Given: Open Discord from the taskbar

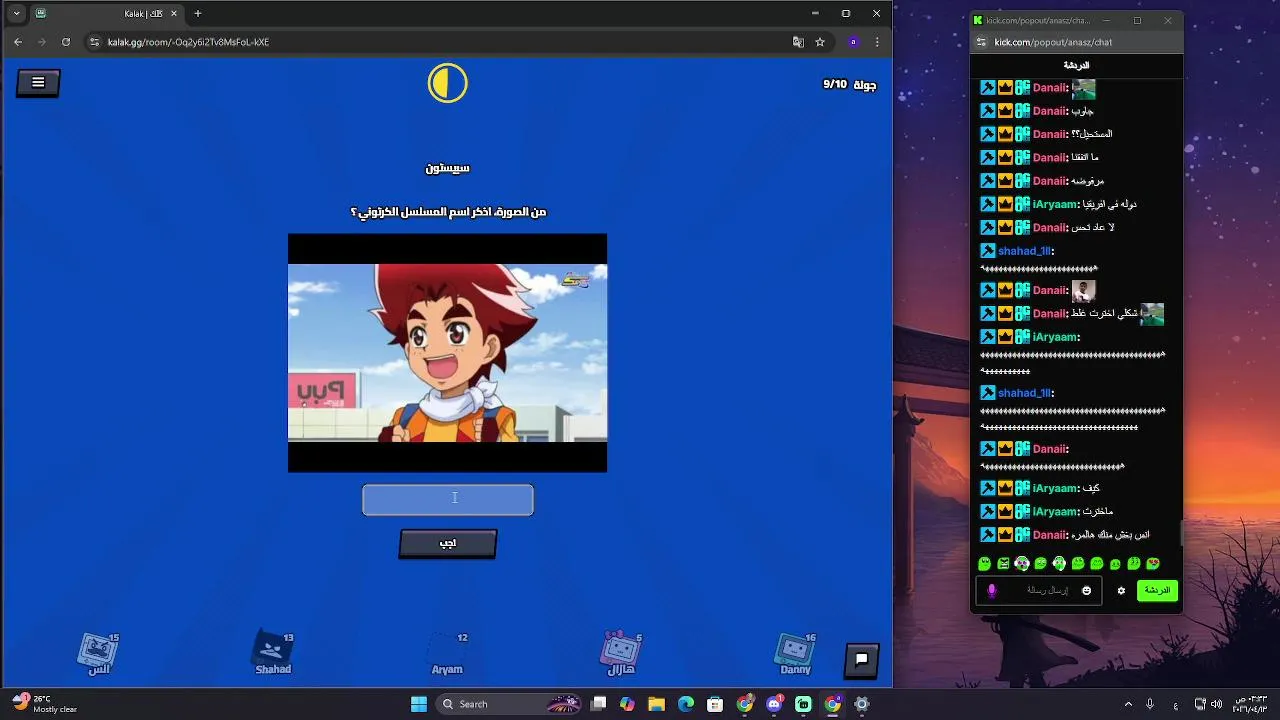Looking at the screenshot, I should (x=774, y=704).
